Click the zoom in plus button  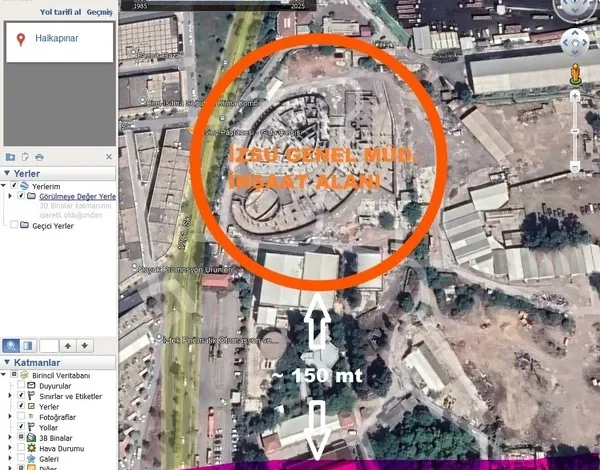click(x=575, y=97)
